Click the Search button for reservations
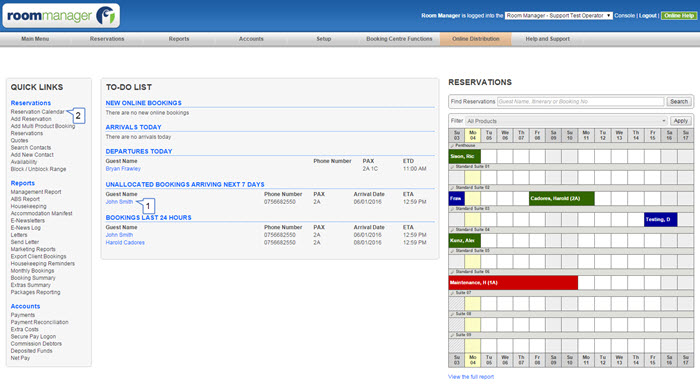Viewport: 700px width, 389px height. coord(679,102)
